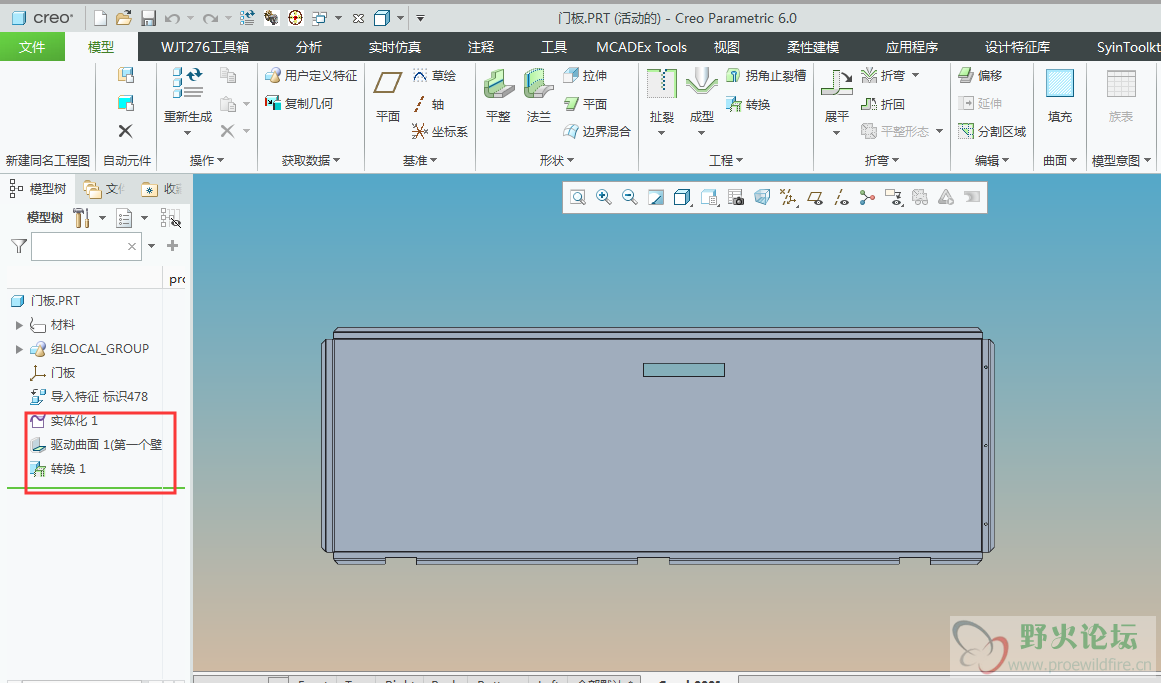1161x683 pixels.
Task: Create a new file from quick access toolbar
Action: pos(100,18)
